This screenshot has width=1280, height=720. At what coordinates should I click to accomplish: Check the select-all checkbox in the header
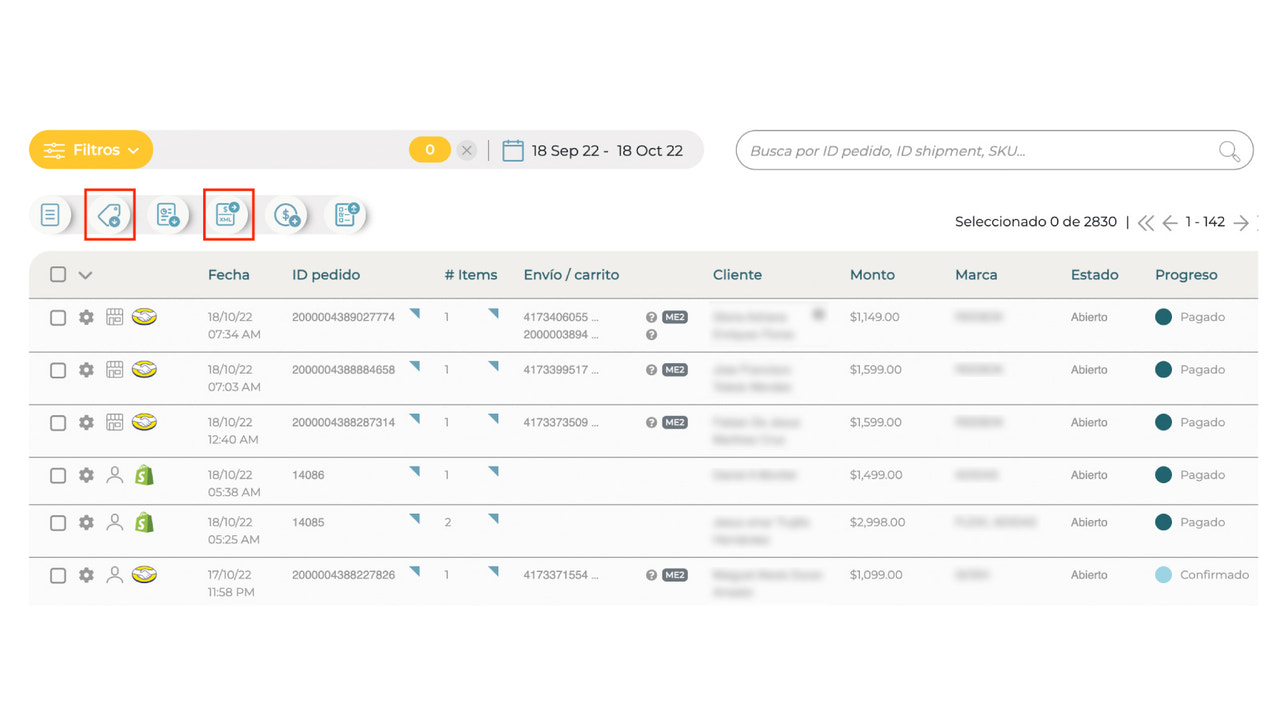coord(57,274)
